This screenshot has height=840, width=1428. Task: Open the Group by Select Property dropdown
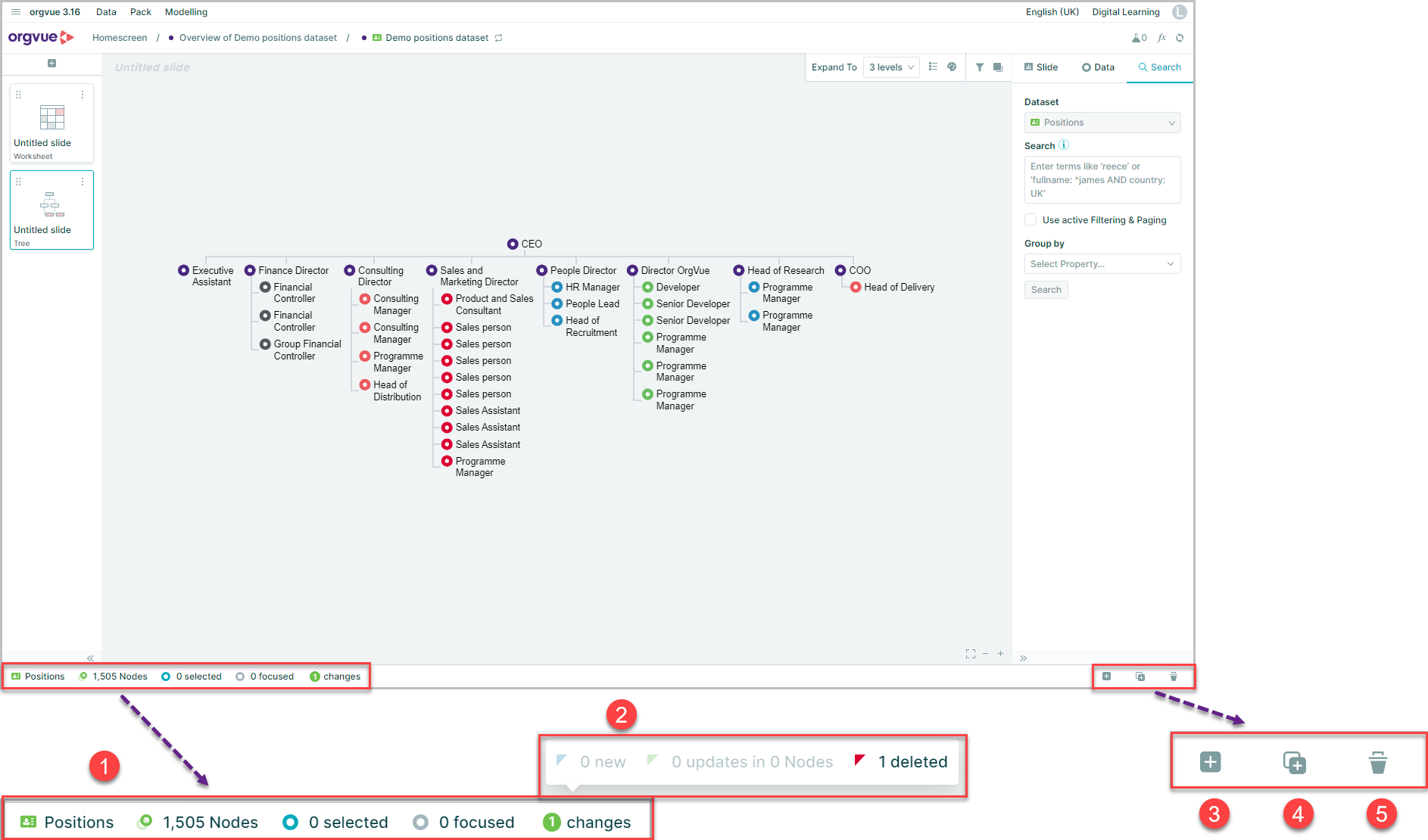pyautogui.click(x=1102, y=264)
